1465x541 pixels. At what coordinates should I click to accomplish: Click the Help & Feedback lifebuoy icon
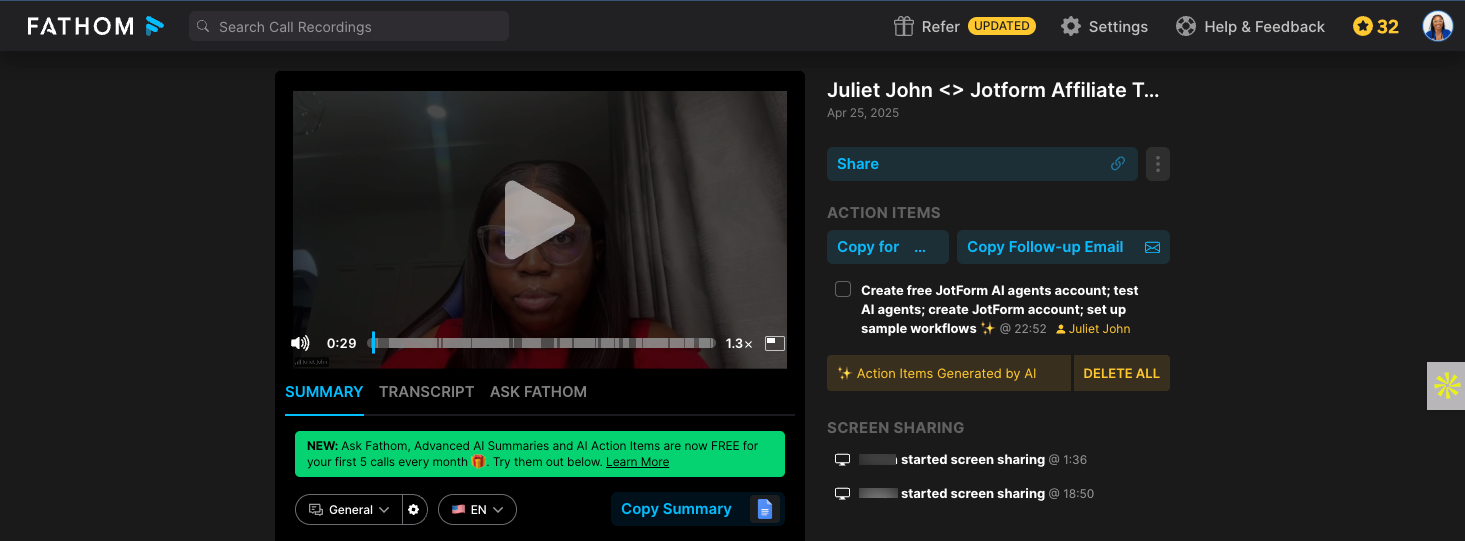(x=1186, y=26)
